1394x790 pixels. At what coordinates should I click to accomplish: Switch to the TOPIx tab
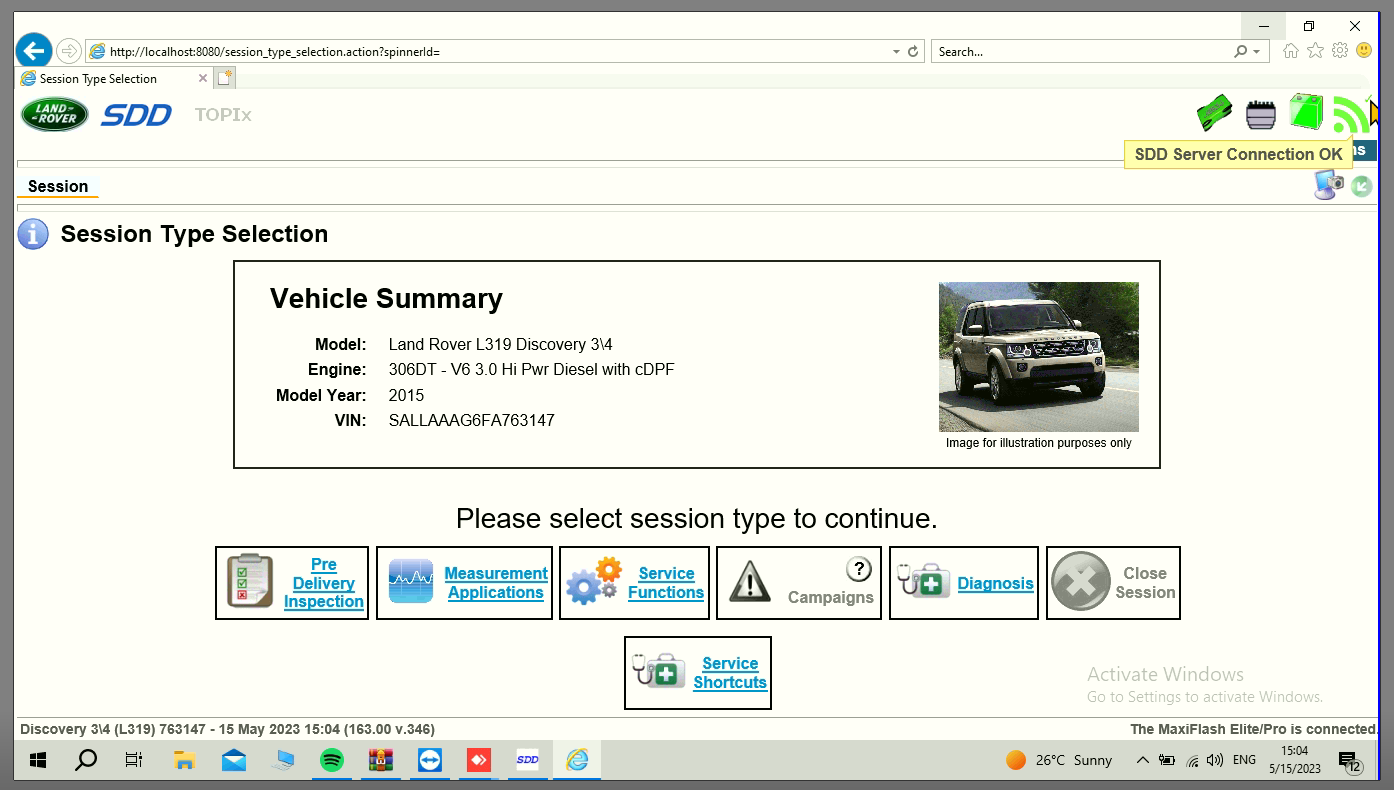[x=223, y=115]
